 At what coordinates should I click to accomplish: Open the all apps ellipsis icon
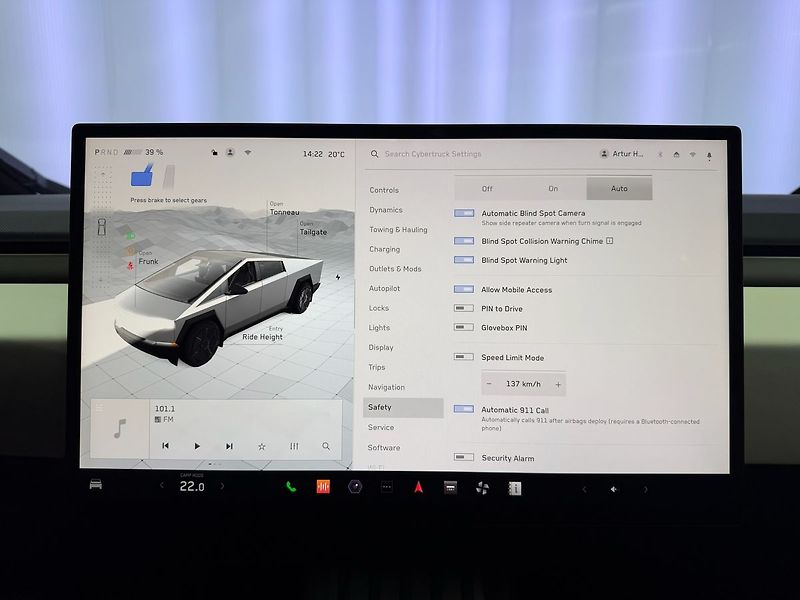tap(387, 487)
